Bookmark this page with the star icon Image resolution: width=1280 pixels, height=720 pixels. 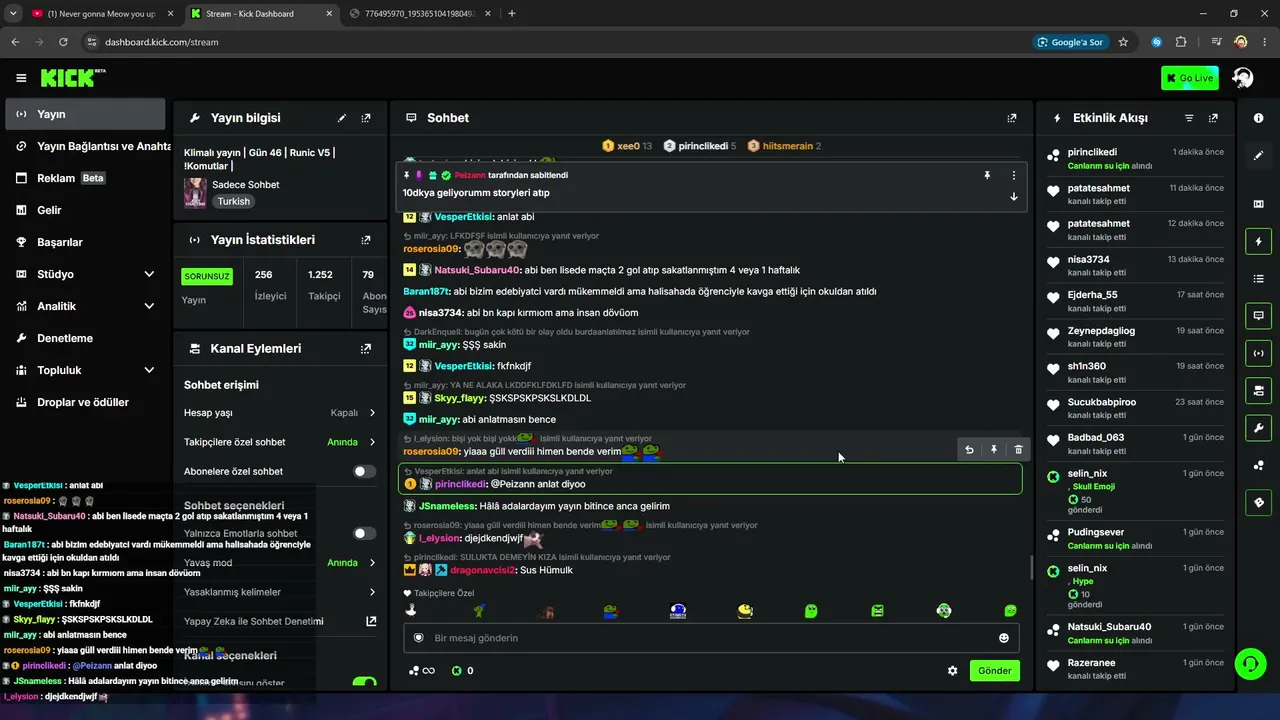pos(1123,42)
